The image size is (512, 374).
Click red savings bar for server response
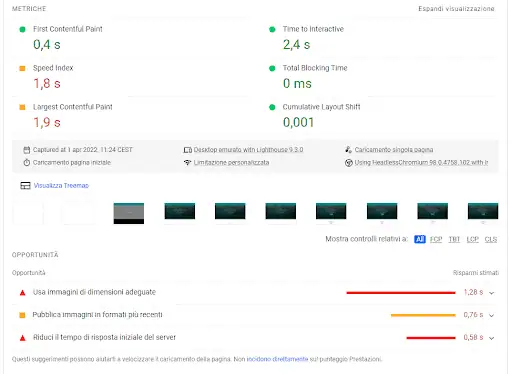click(x=431, y=338)
